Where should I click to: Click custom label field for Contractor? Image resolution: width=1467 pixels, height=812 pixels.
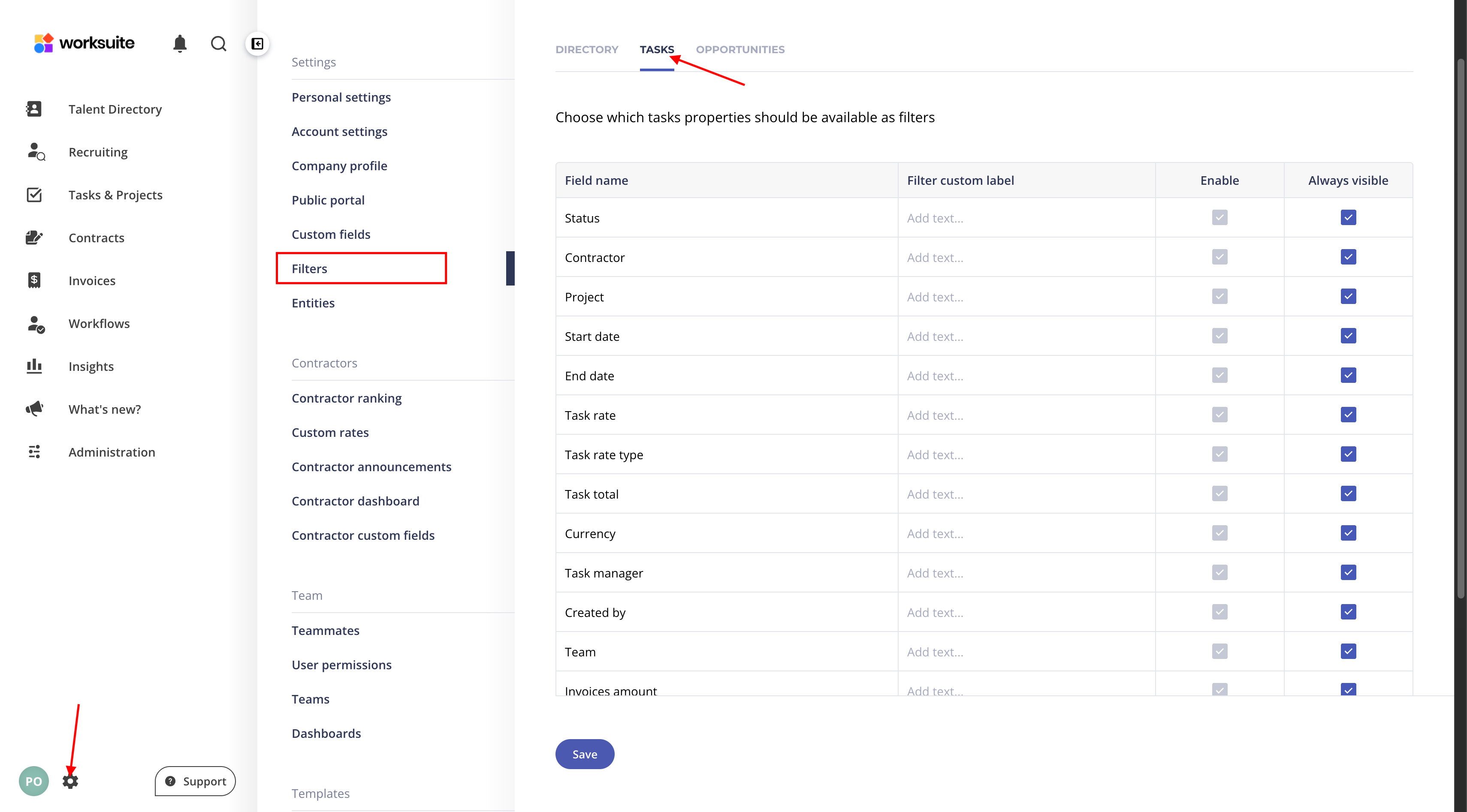[x=1025, y=257]
